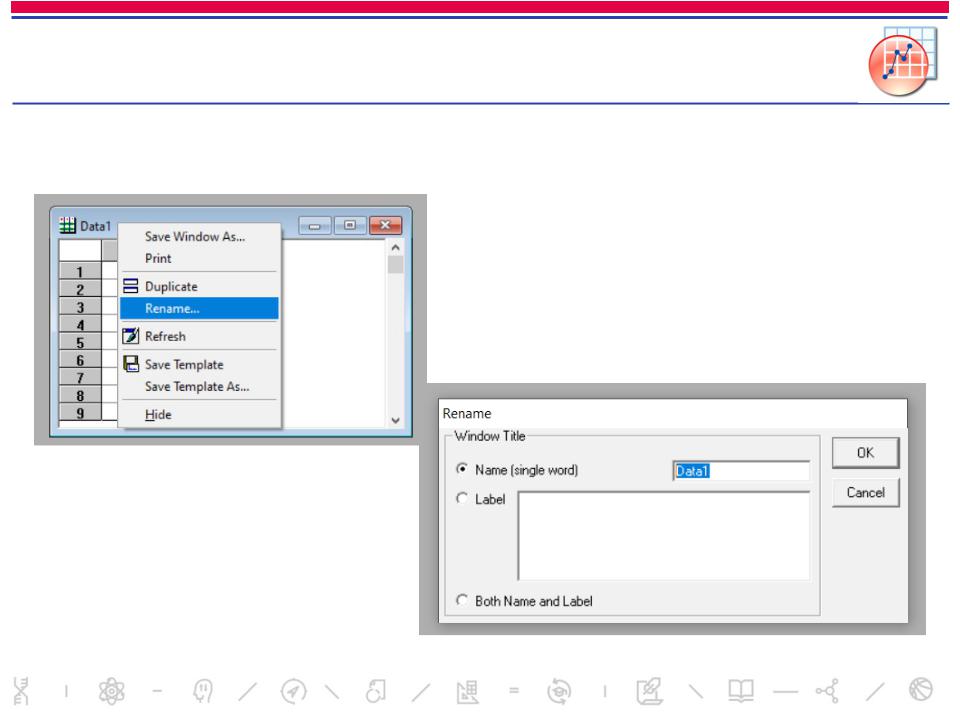Image resolution: width=960 pixels, height=713 pixels.
Task: Select row header 8 in worksheet
Action: click(80, 395)
